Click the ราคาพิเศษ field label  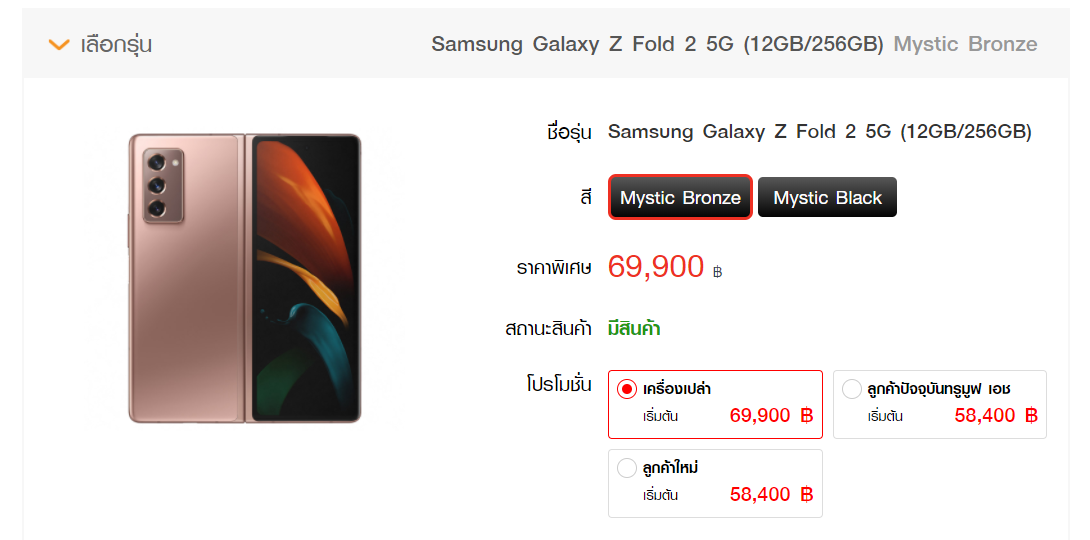(554, 268)
